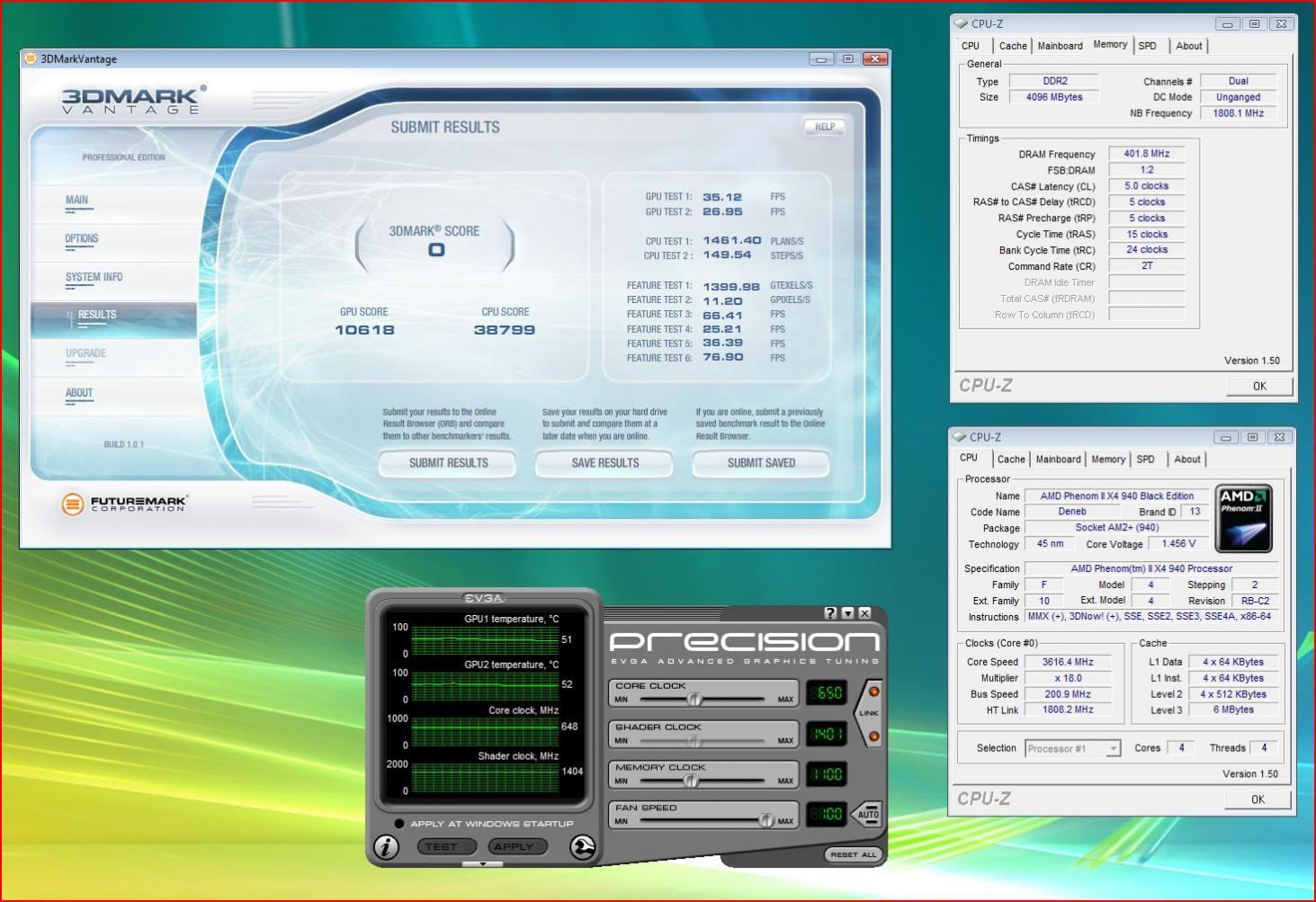Close EVGA Precision with its X icon
Viewport: 1316px width, 902px height.
tap(864, 612)
